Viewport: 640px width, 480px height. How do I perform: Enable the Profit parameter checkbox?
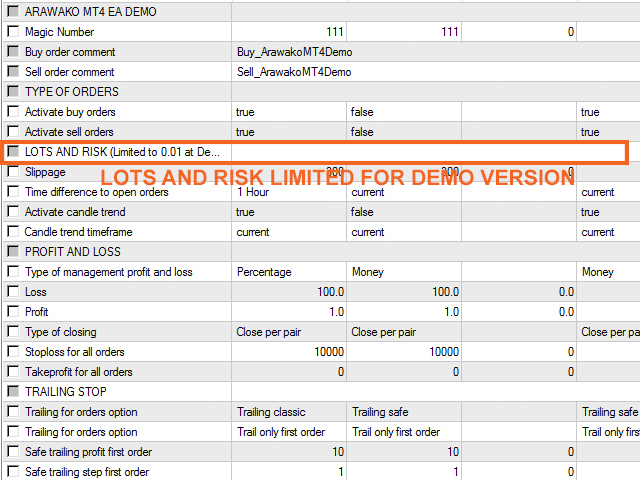pos(13,311)
